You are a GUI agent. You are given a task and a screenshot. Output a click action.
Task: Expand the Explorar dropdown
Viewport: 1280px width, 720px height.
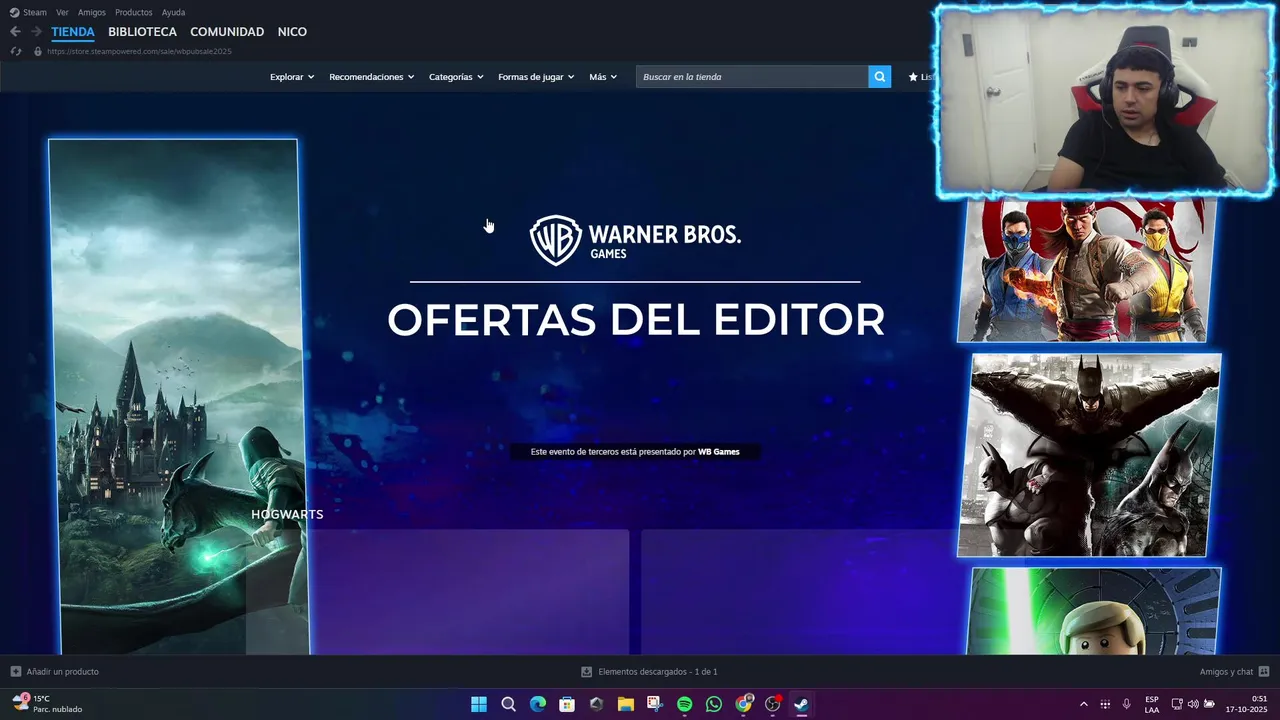pyautogui.click(x=292, y=77)
